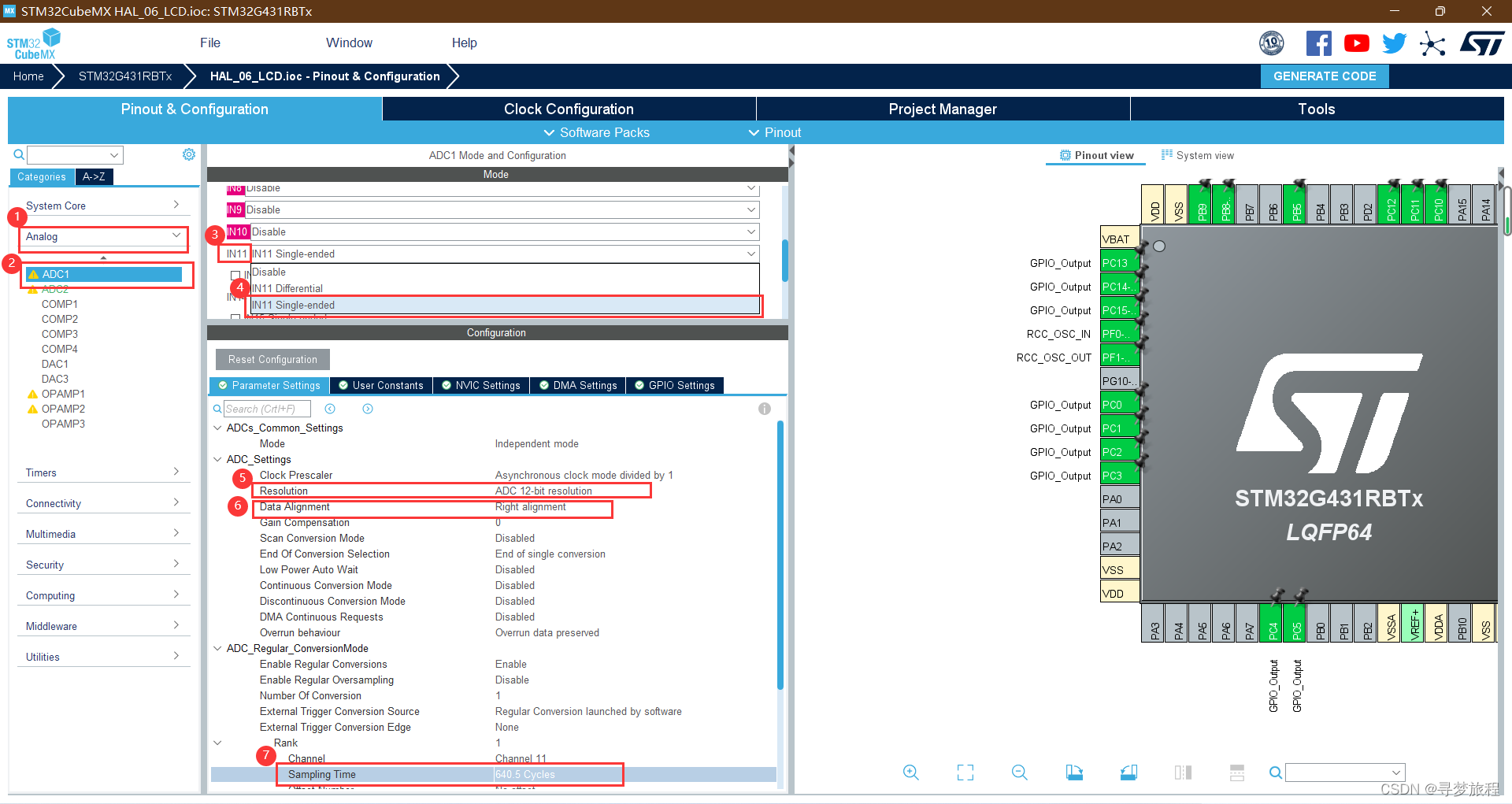Open the category settings gear icon
This screenshot has height=804, width=1512.
[189, 154]
